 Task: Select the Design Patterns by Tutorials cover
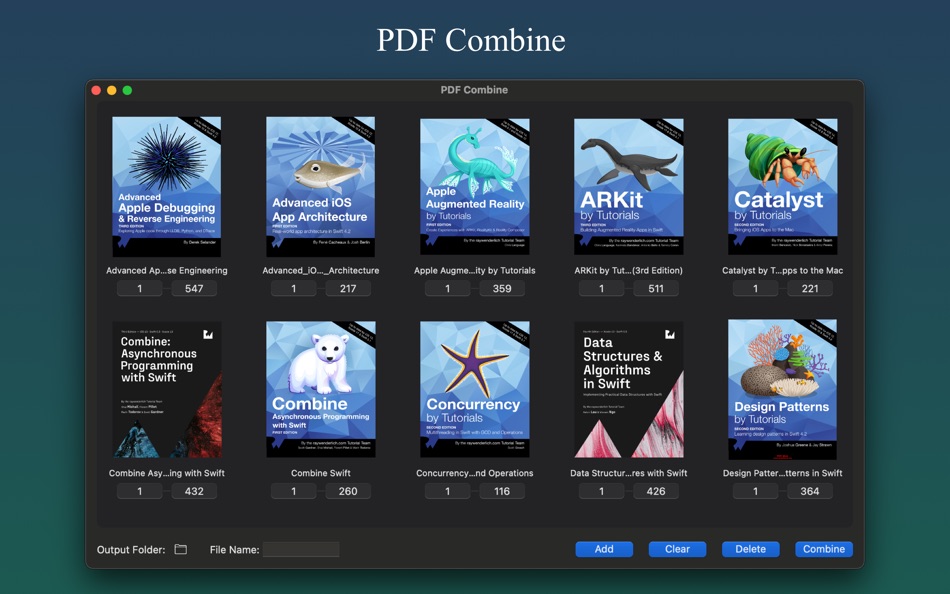click(x=782, y=390)
